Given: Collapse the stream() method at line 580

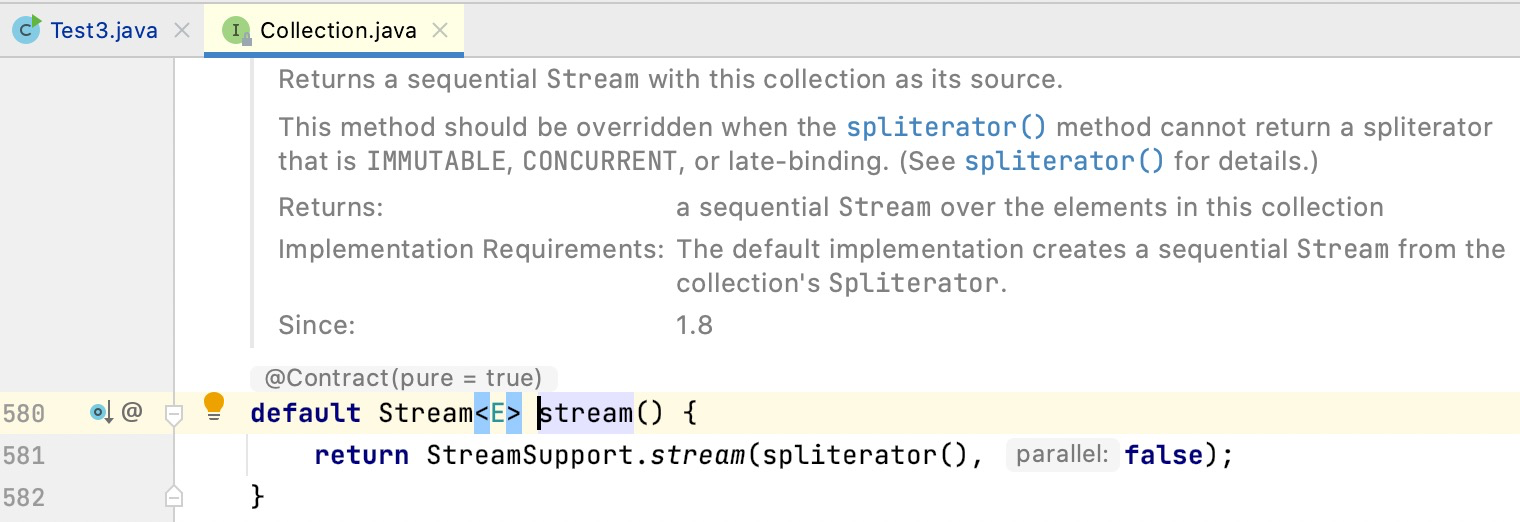Looking at the screenshot, I should [x=174, y=413].
